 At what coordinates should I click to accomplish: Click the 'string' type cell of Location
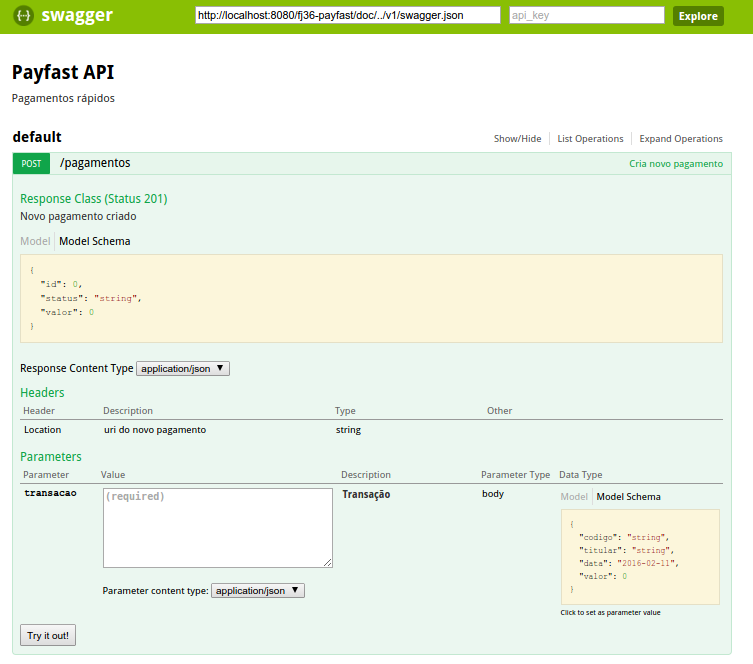click(x=348, y=430)
